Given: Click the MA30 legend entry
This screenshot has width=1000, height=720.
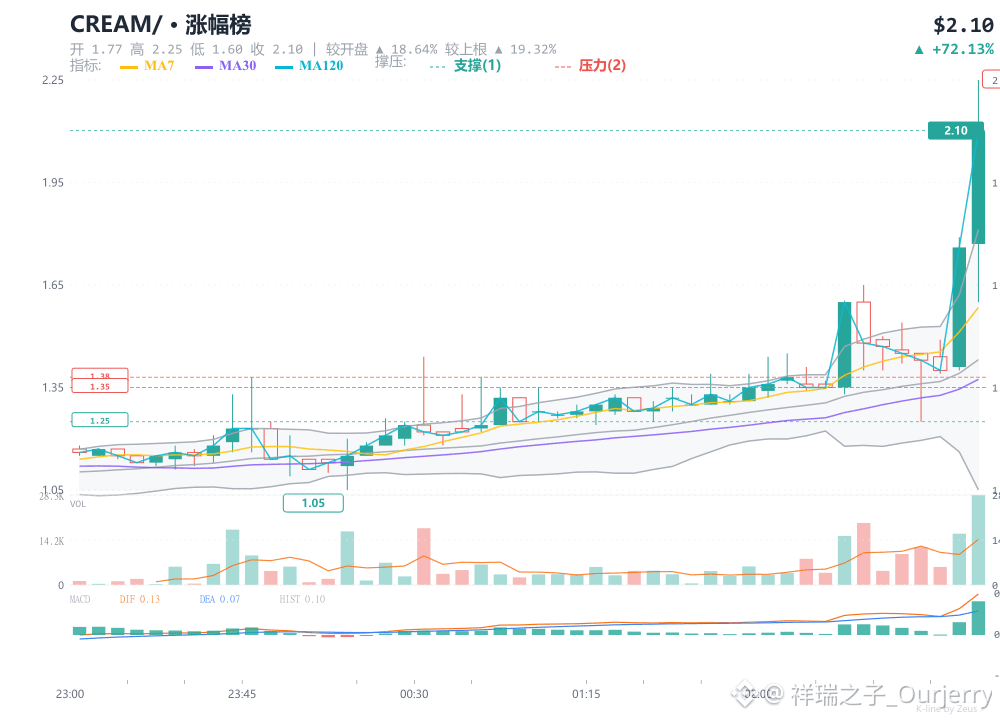Looking at the screenshot, I should [226, 66].
